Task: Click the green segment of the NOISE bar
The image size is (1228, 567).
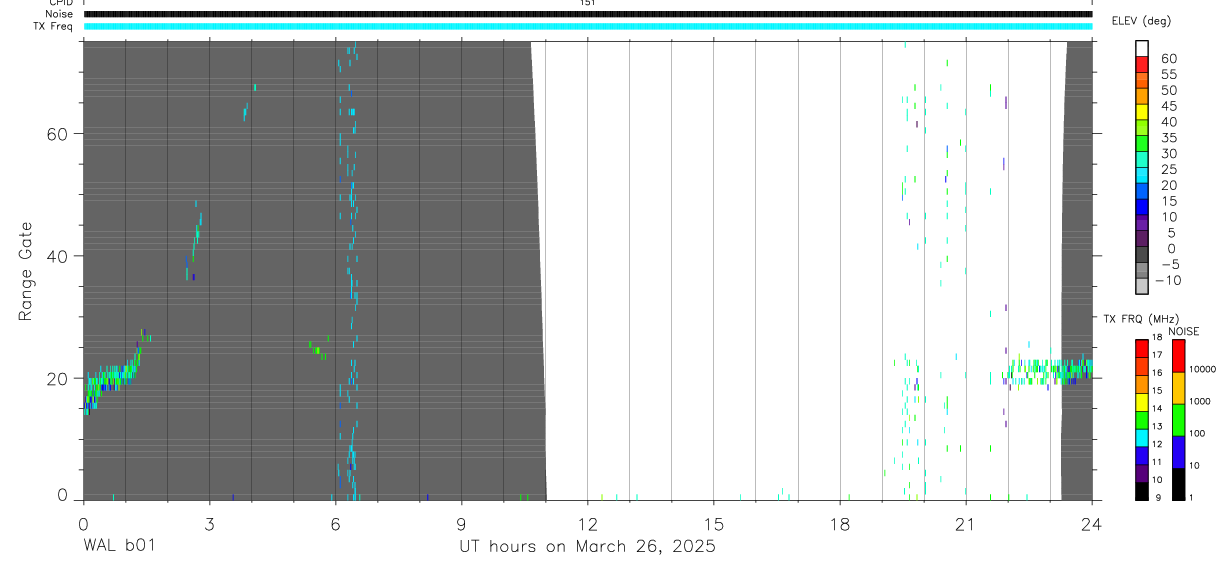Action: [1178, 420]
